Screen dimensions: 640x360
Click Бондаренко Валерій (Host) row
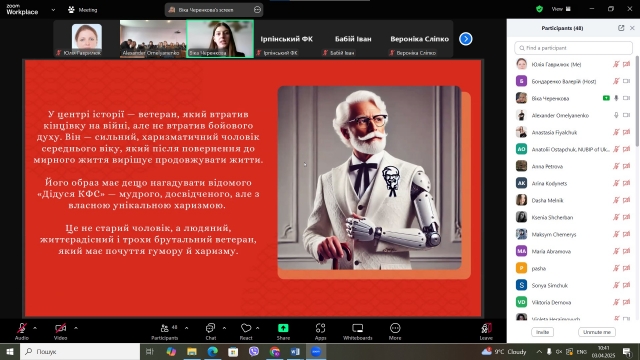coord(573,81)
